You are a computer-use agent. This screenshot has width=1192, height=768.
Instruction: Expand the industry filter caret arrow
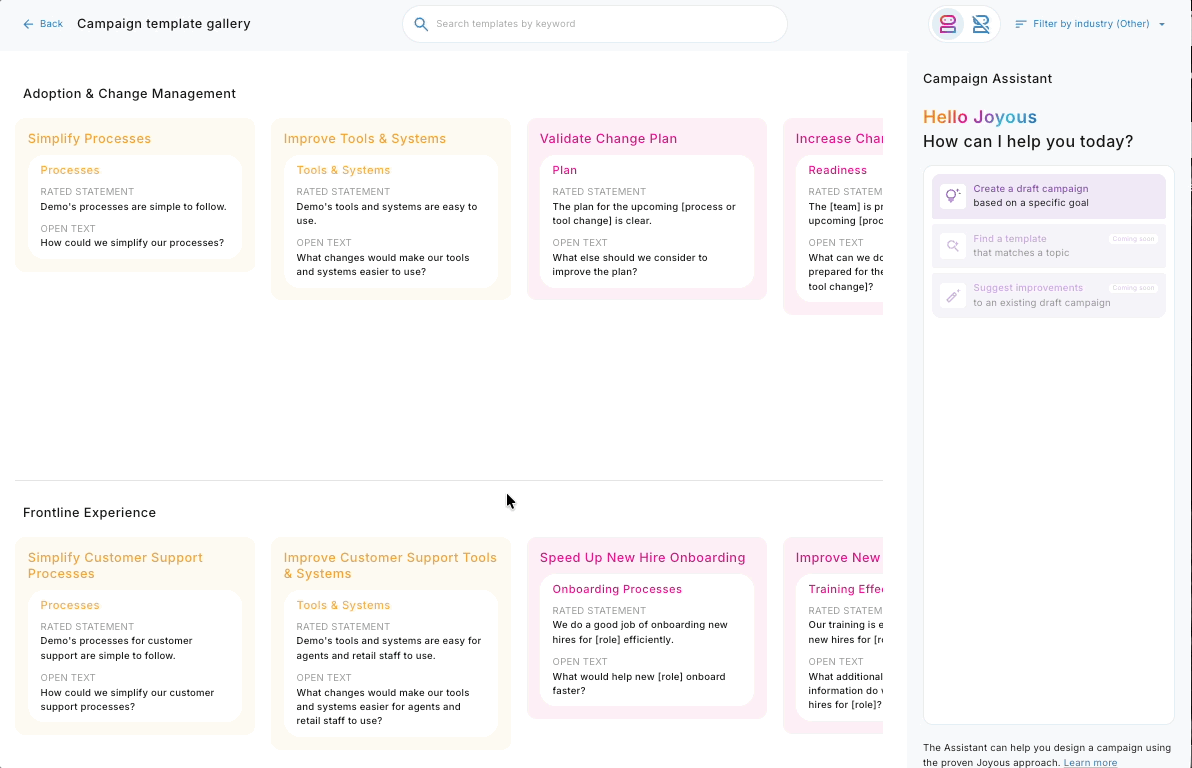coord(1162,25)
